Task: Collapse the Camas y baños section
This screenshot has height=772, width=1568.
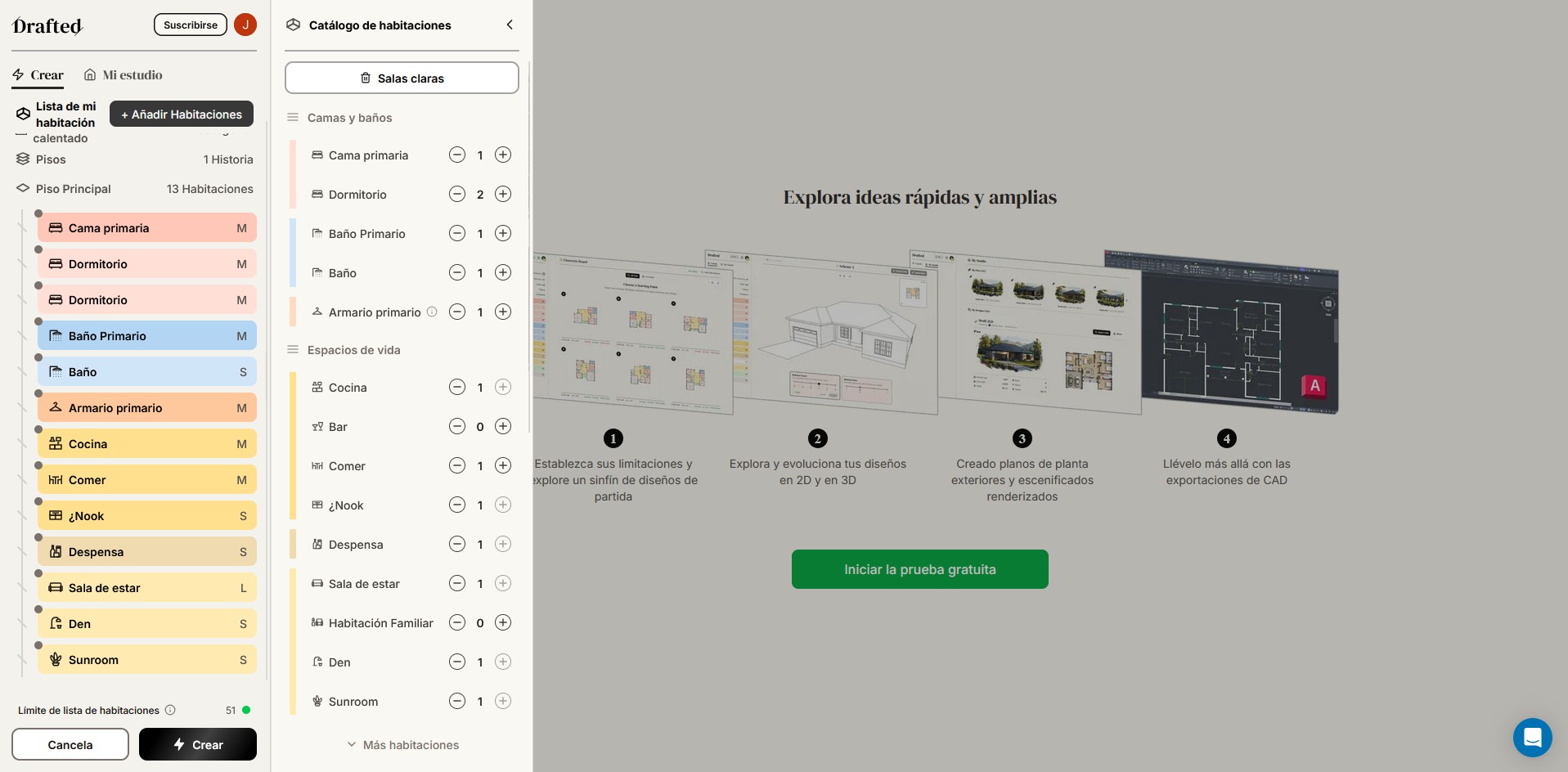Action: pos(293,118)
